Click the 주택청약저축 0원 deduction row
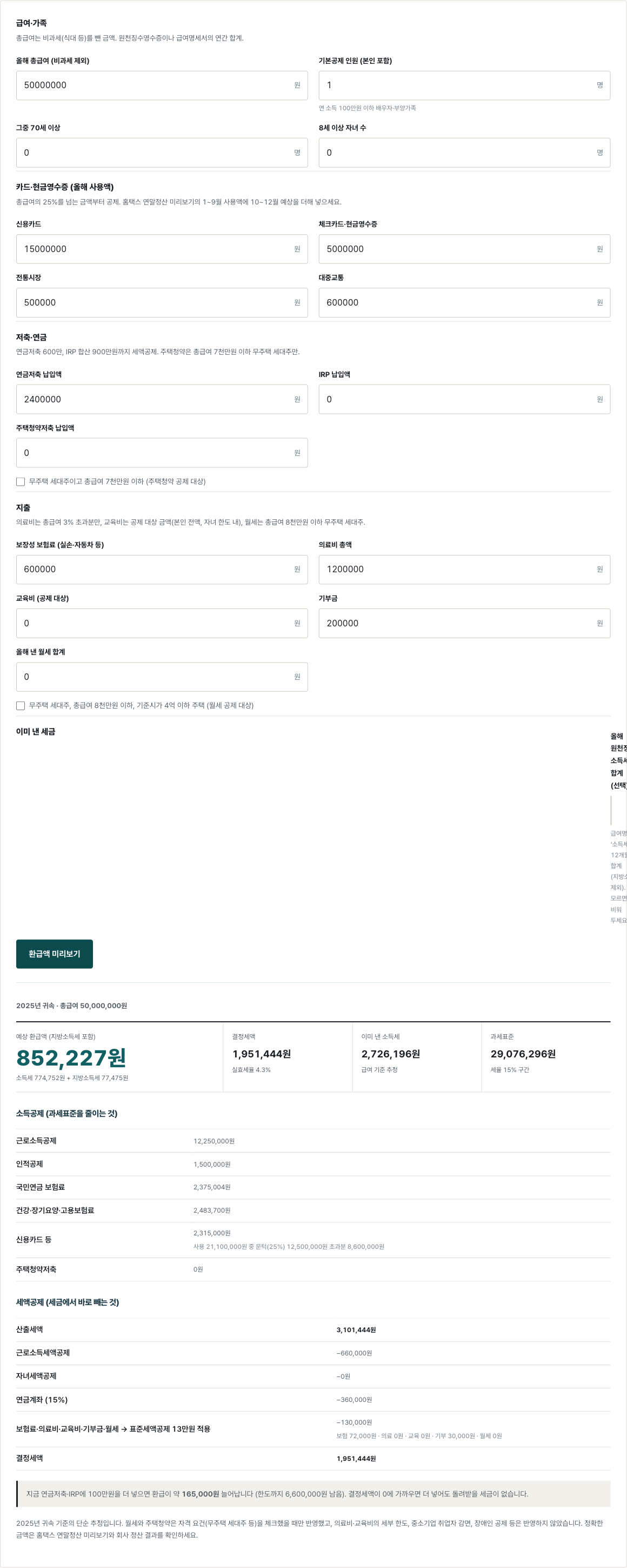 (x=313, y=1269)
